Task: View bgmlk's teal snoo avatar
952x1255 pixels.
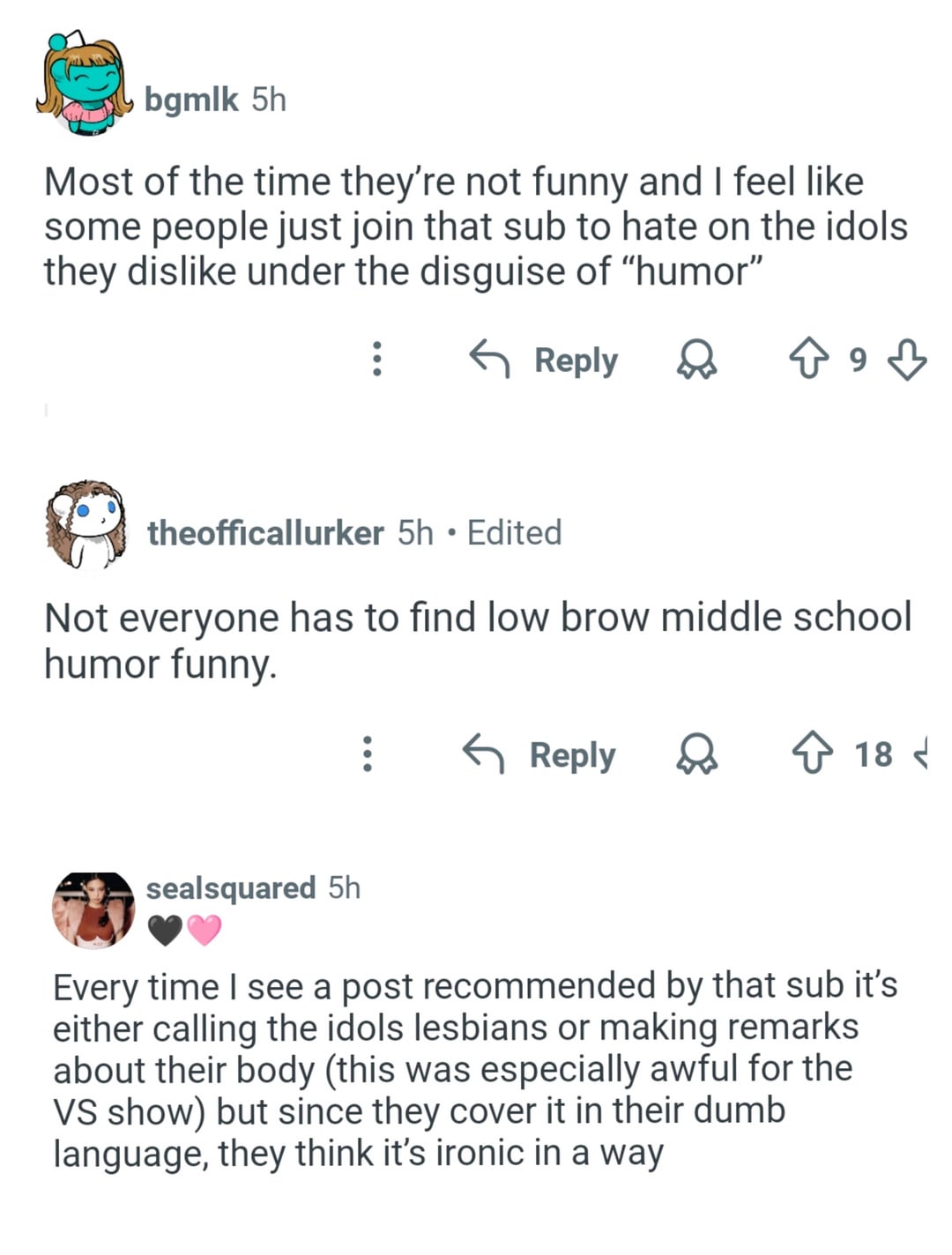Action: (82, 86)
